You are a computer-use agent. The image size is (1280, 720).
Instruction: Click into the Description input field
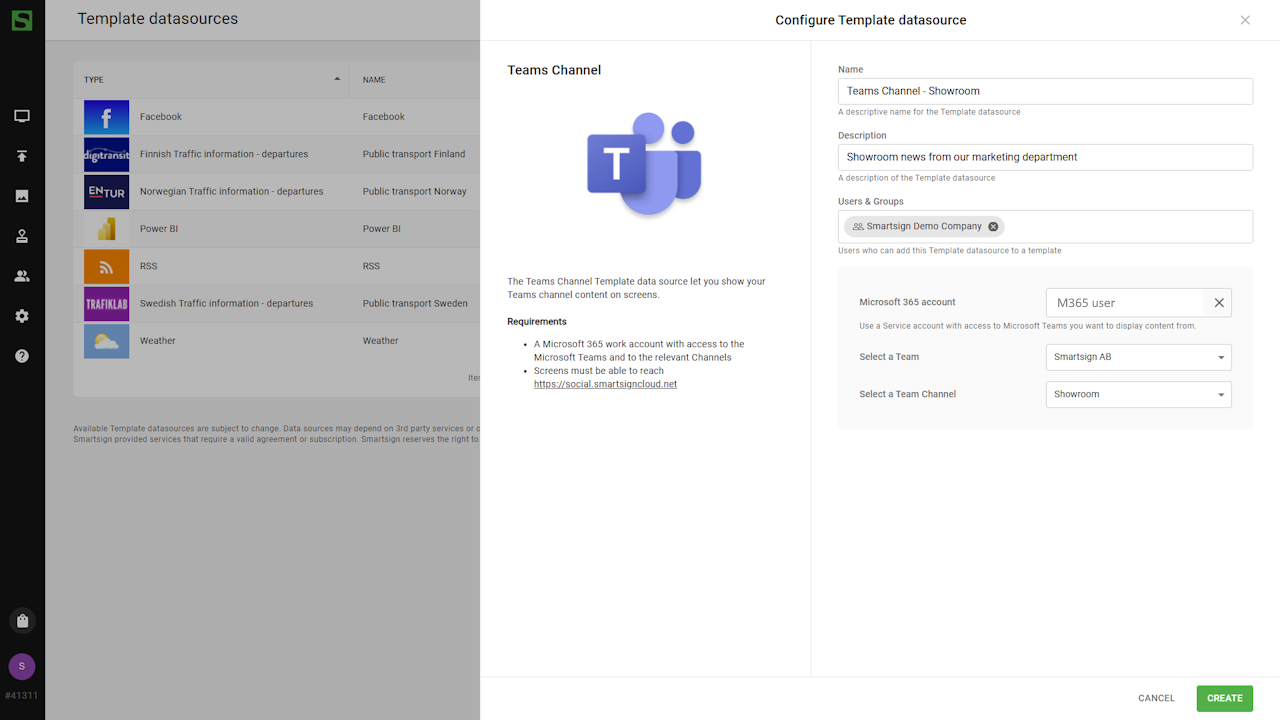(1044, 157)
